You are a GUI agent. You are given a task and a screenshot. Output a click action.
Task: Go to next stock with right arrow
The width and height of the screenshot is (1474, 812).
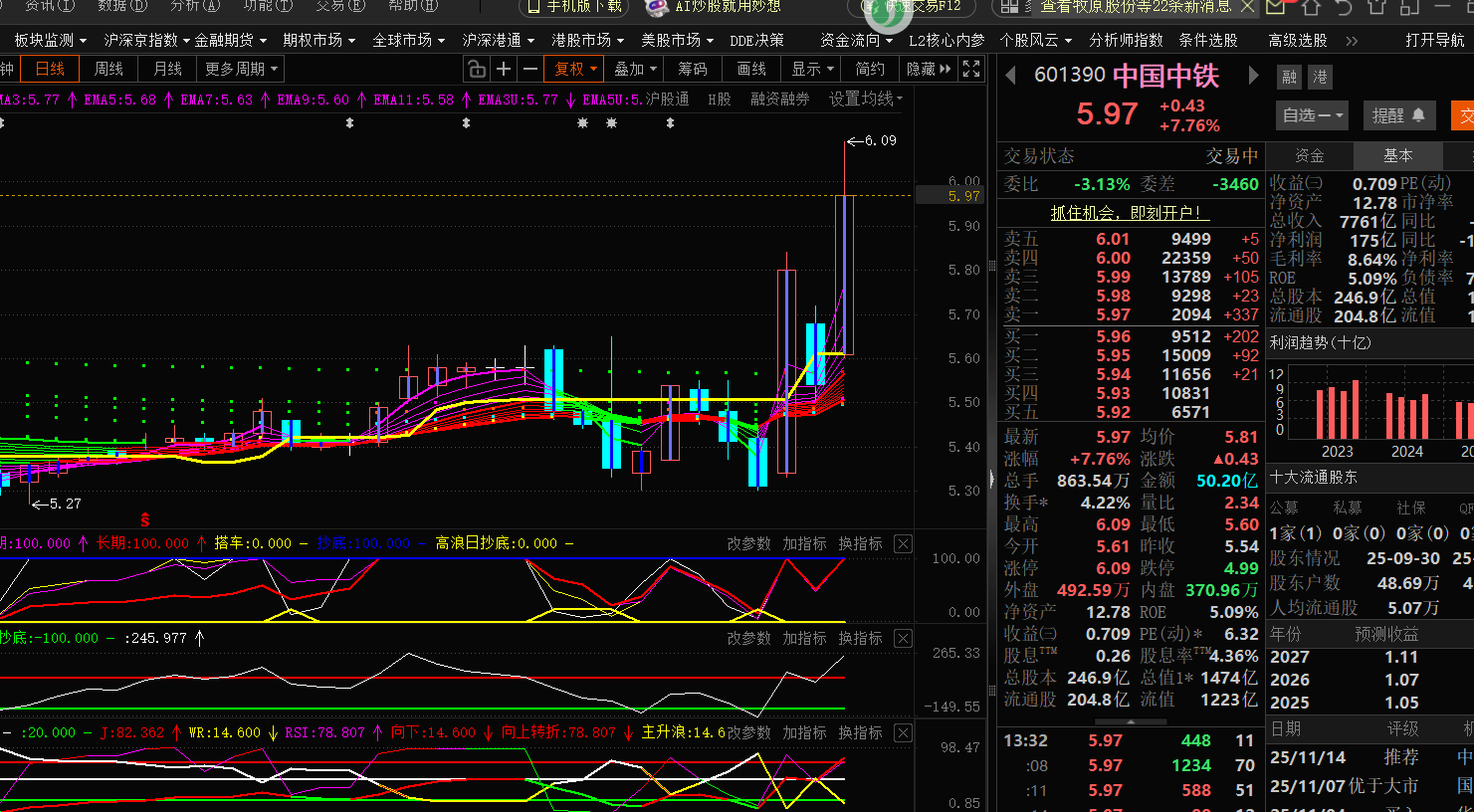(1253, 77)
